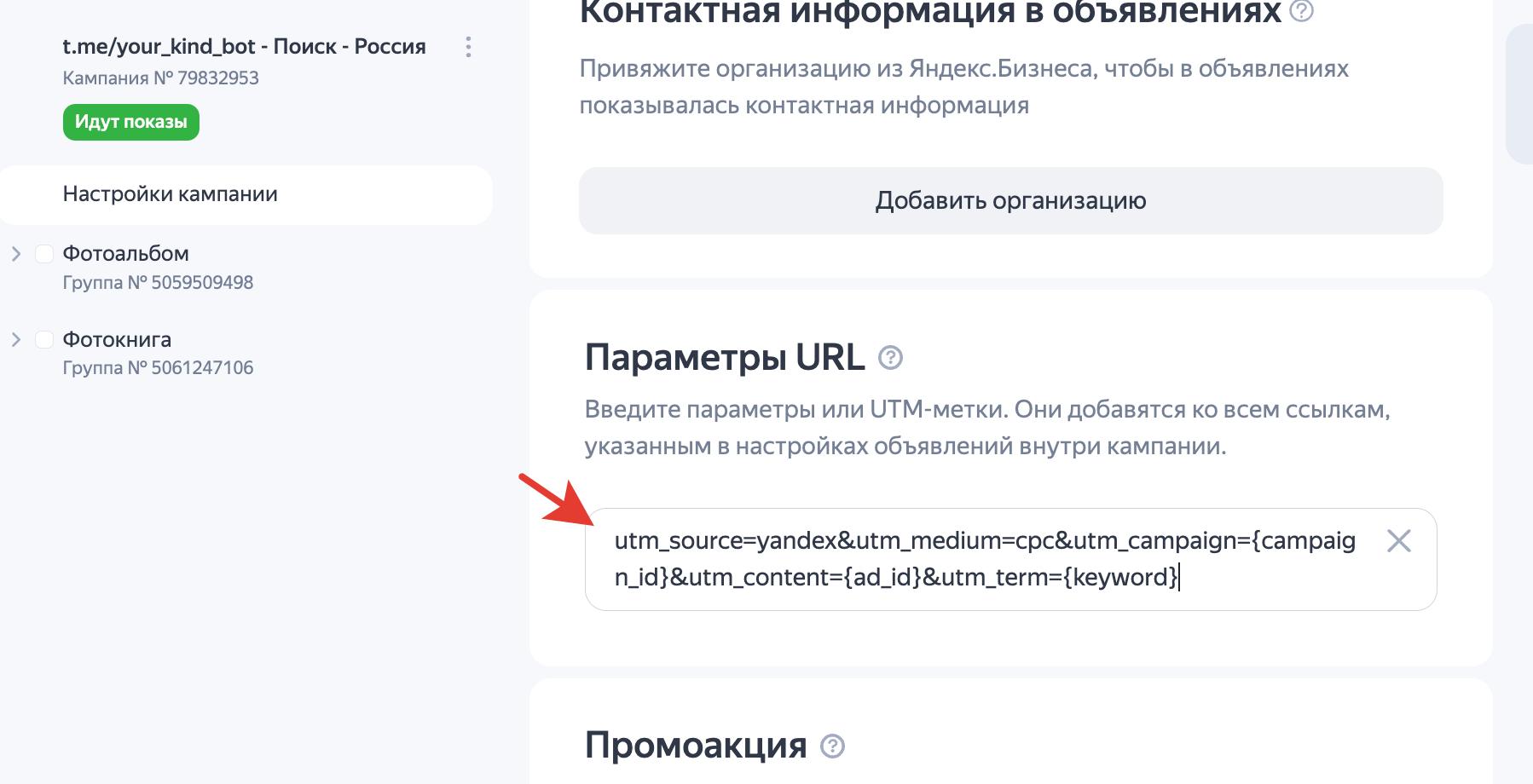Click into the UTM parameters text field
This screenshot has height=784, width=1533.
[x=981, y=559]
